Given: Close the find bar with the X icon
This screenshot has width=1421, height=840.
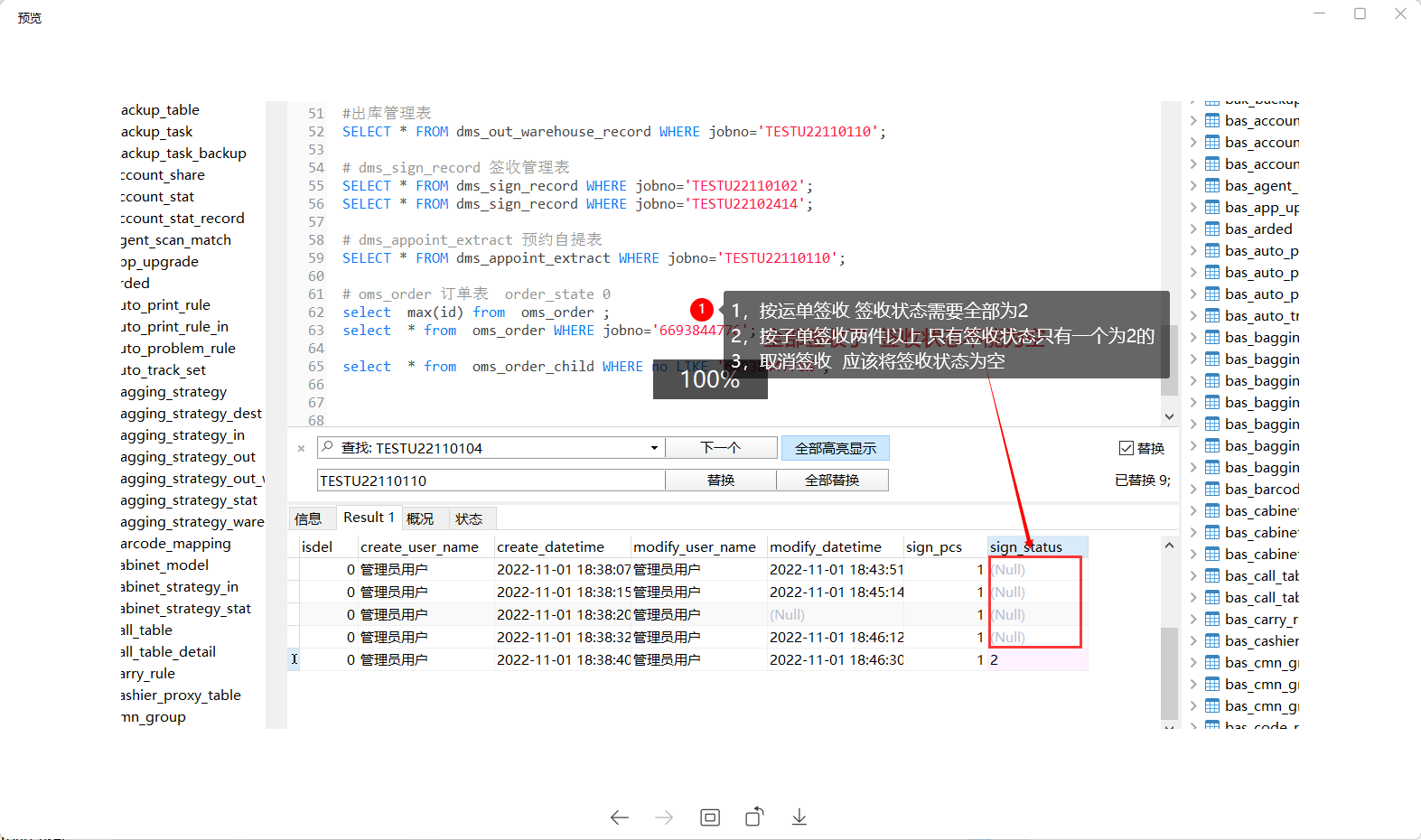Looking at the screenshot, I should [301, 448].
